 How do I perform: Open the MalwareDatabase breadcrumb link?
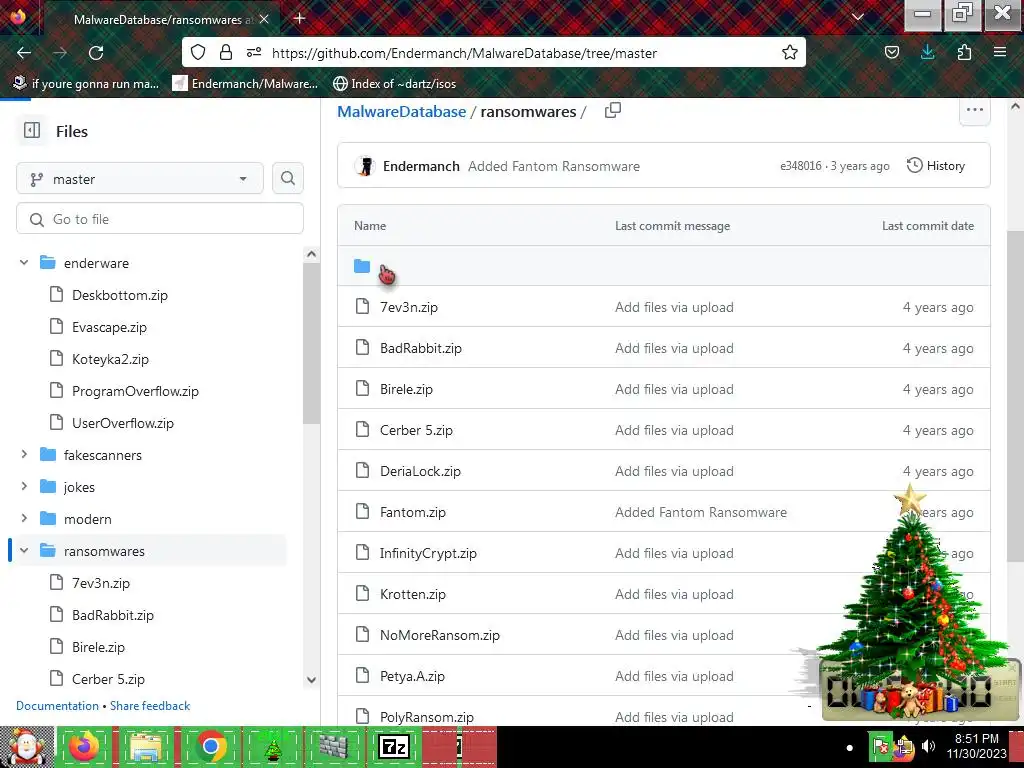(x=402, y=112)
